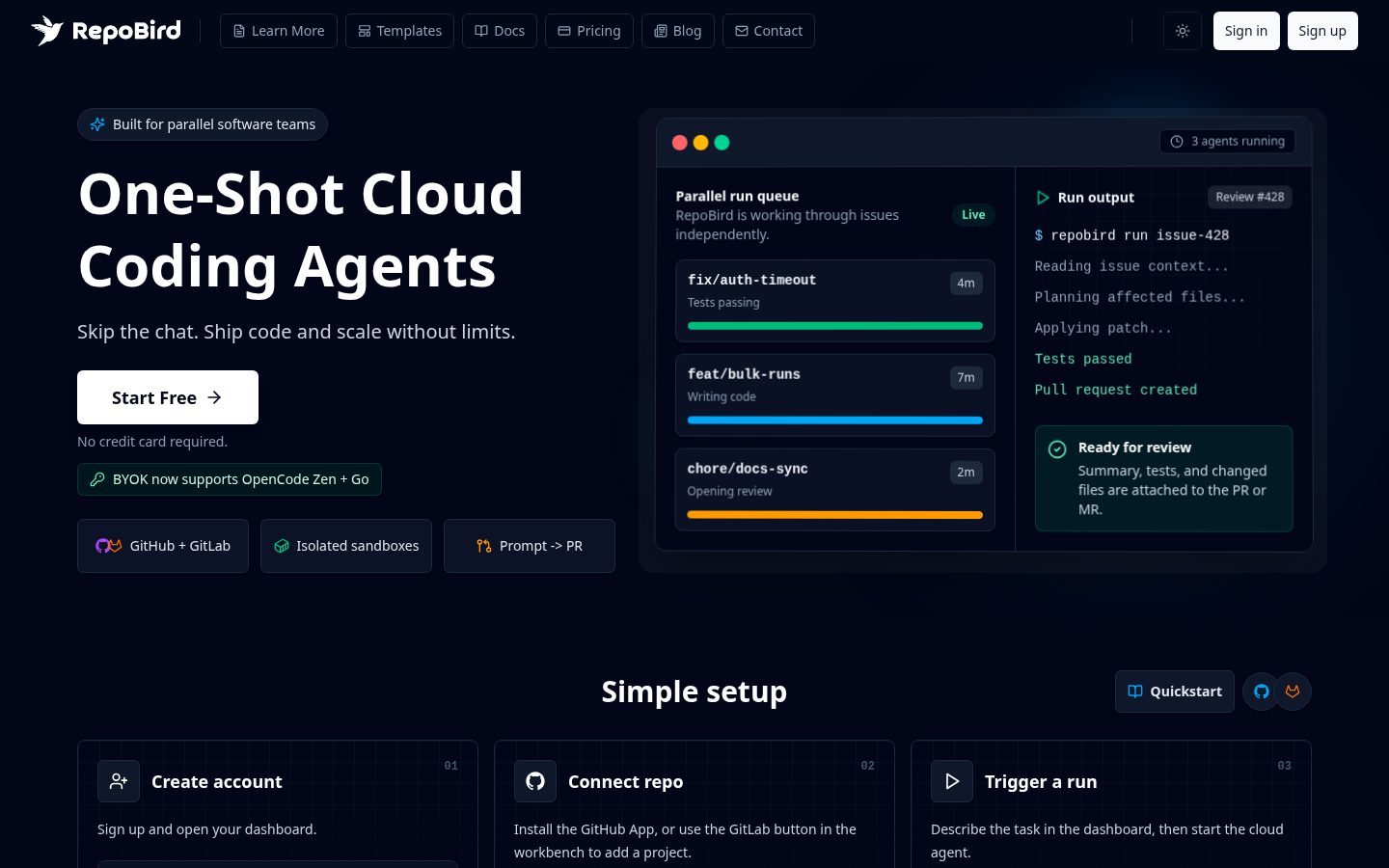Click the 'No credit card required.' text
Screen dimensions: 1389x868
pyautogui.click(x=152, y=442)
